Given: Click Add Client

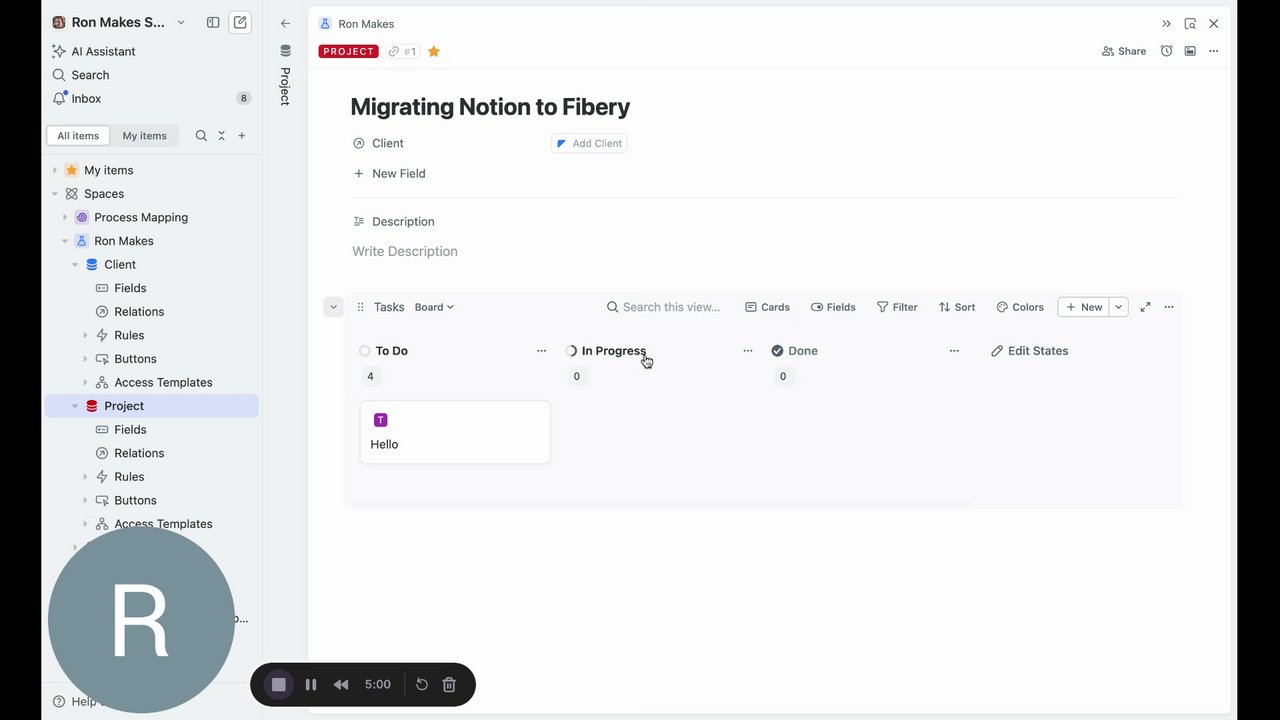Looking at the screenshot, I should pyautogui.click(x=589, y=143).
